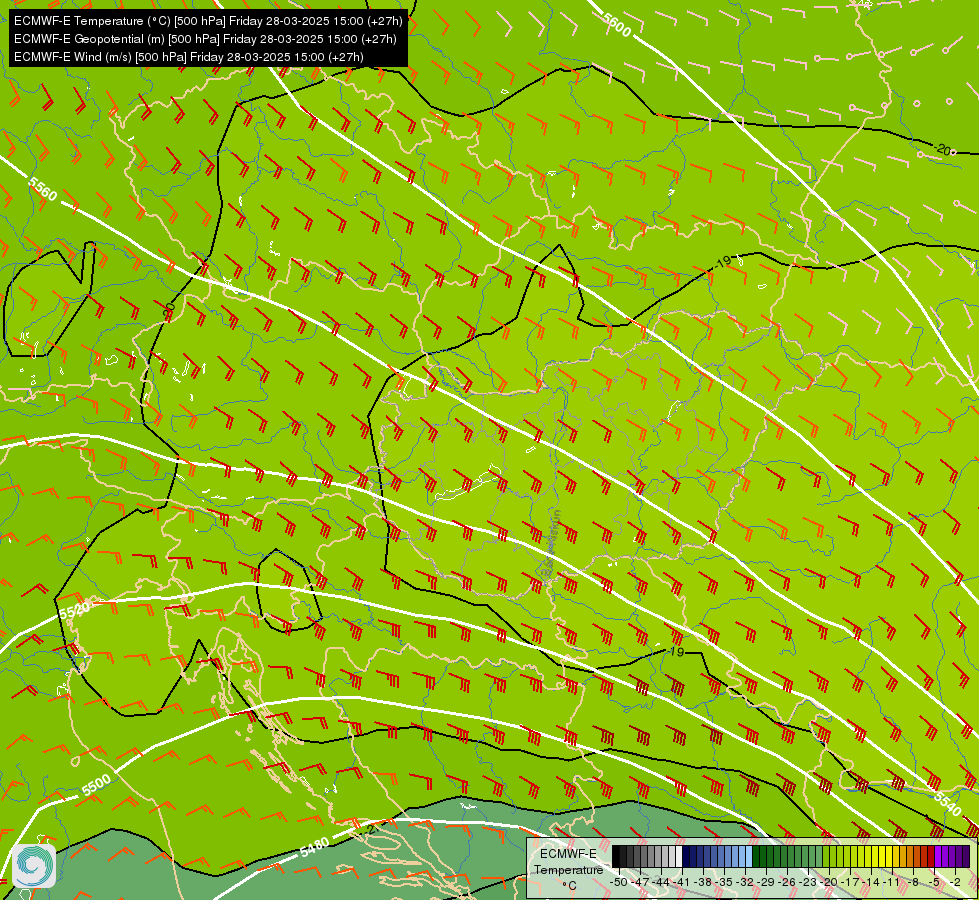
Task: Click the 5540 geopotential contour label
Action: (x=947, y=803)
